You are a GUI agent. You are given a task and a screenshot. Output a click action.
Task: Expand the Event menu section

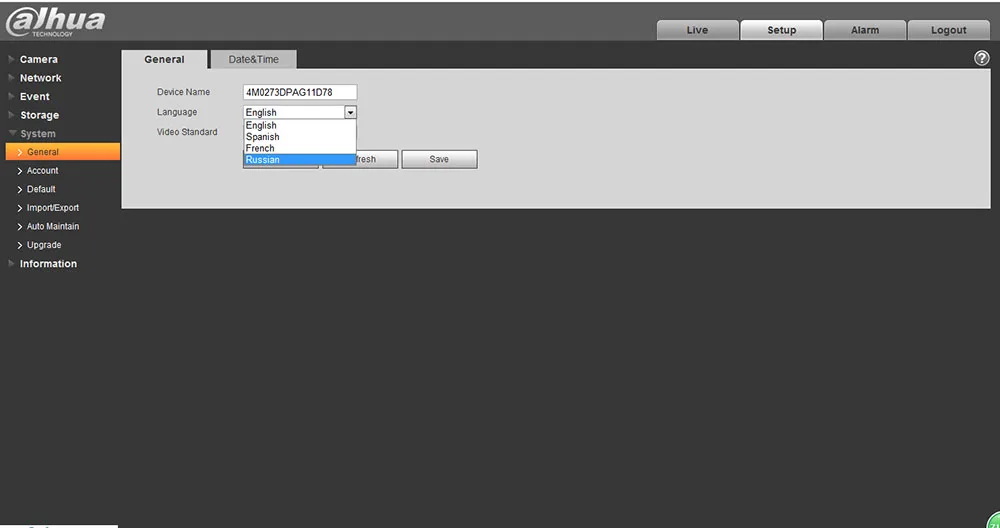click(34, 96)
